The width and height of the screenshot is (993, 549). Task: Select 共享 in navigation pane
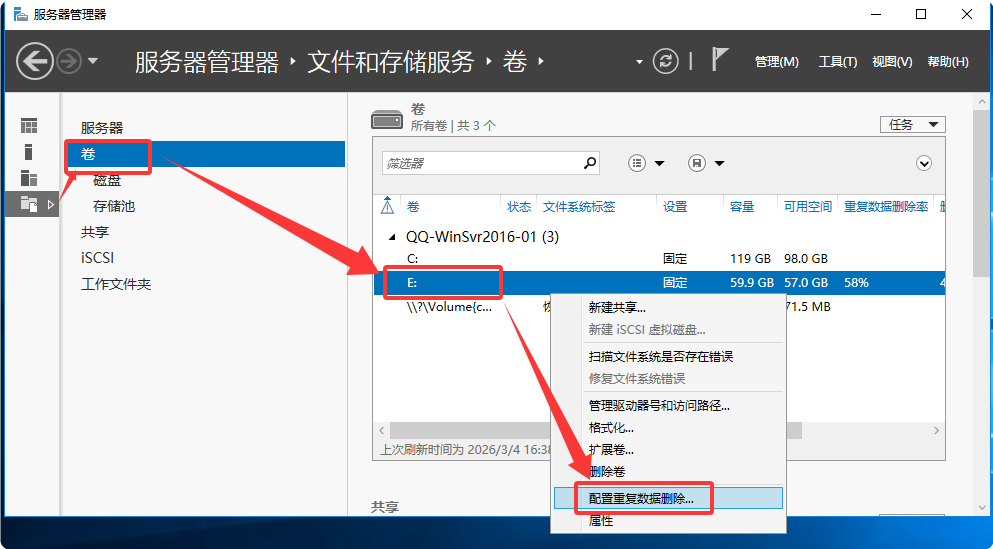coord(95,232)
